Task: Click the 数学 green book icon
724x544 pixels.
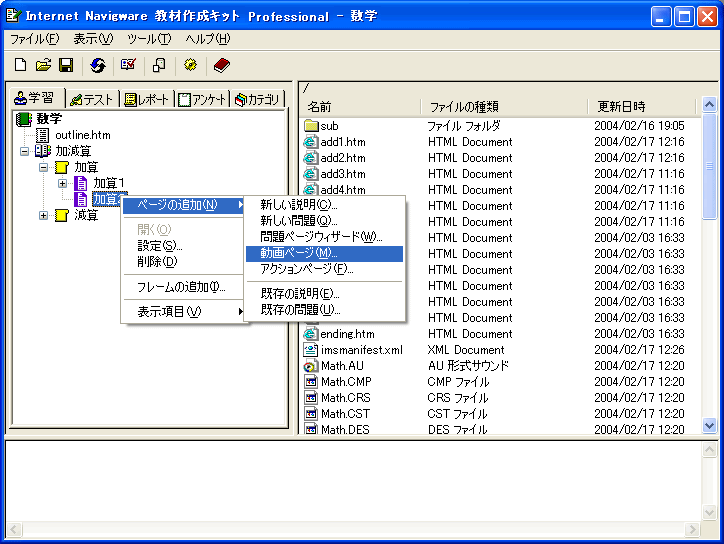Action: pos(24,119)
